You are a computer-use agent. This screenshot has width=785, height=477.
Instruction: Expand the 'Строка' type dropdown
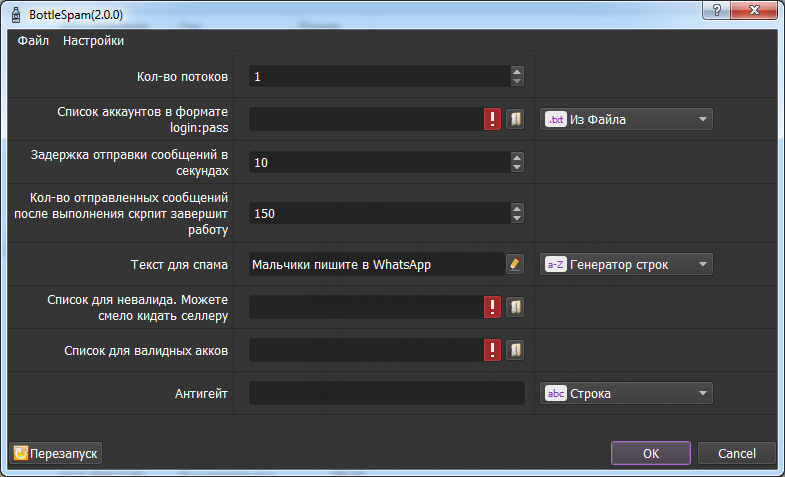(626, 393)
